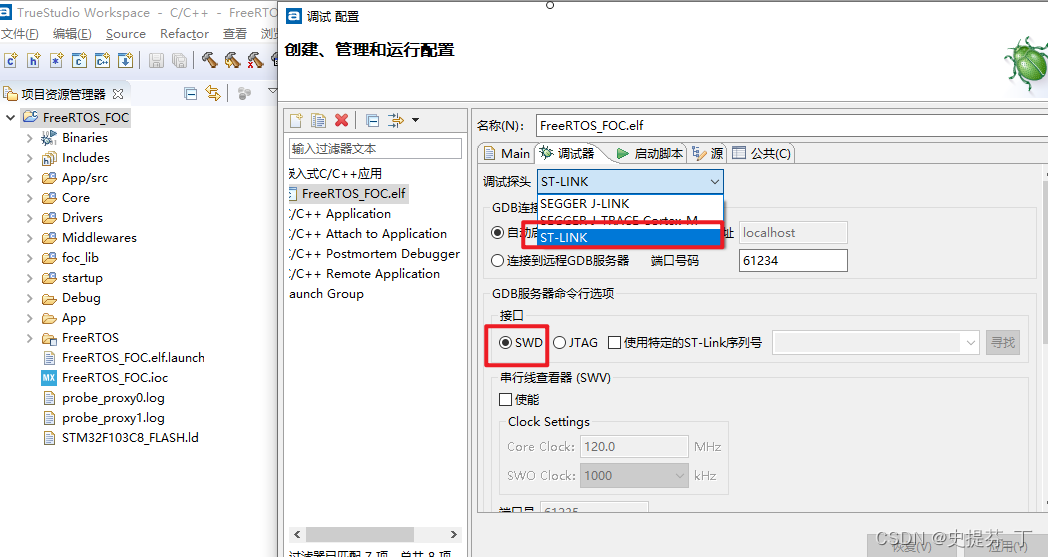
Task: Expand the Includes tree node
Action: point(29,158)
